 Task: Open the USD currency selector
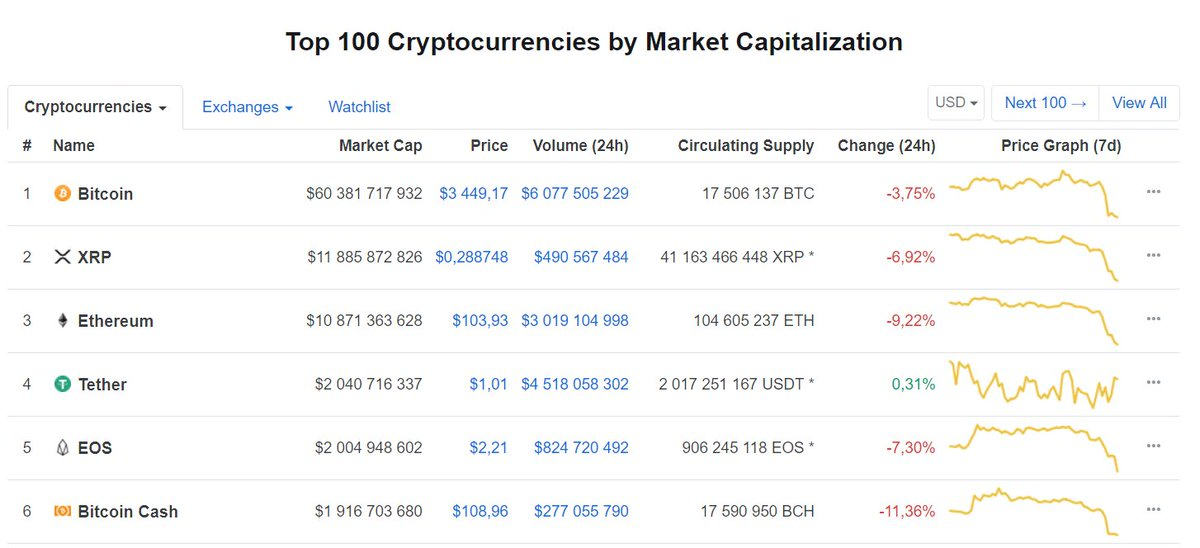tap(956, 103)
